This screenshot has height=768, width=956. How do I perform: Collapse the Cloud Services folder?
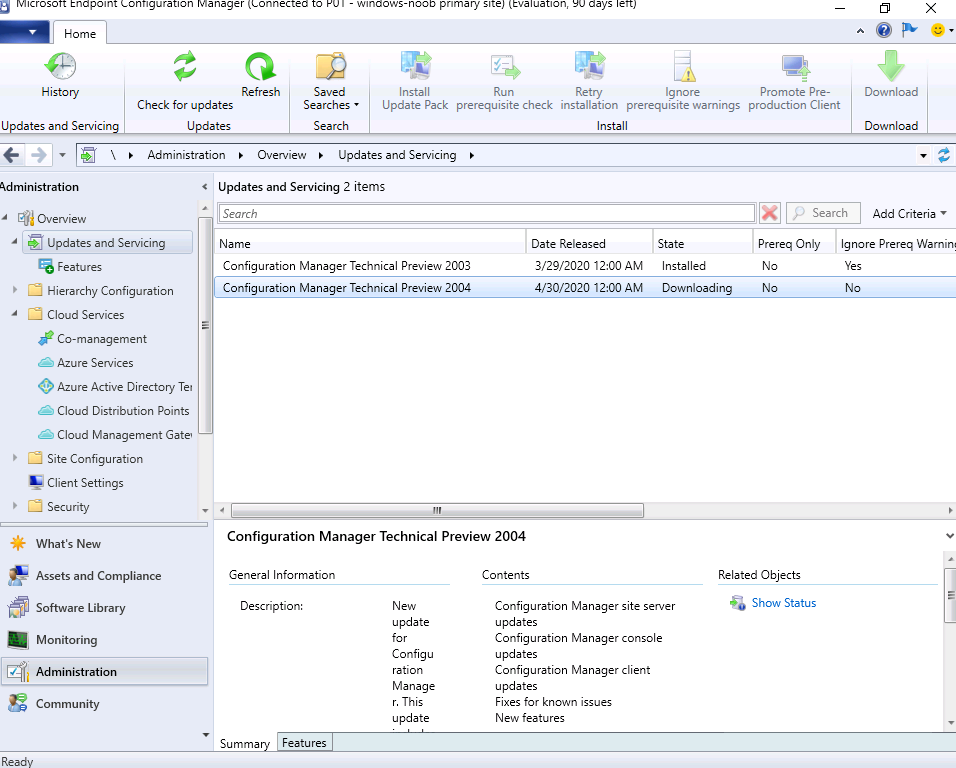15,313
